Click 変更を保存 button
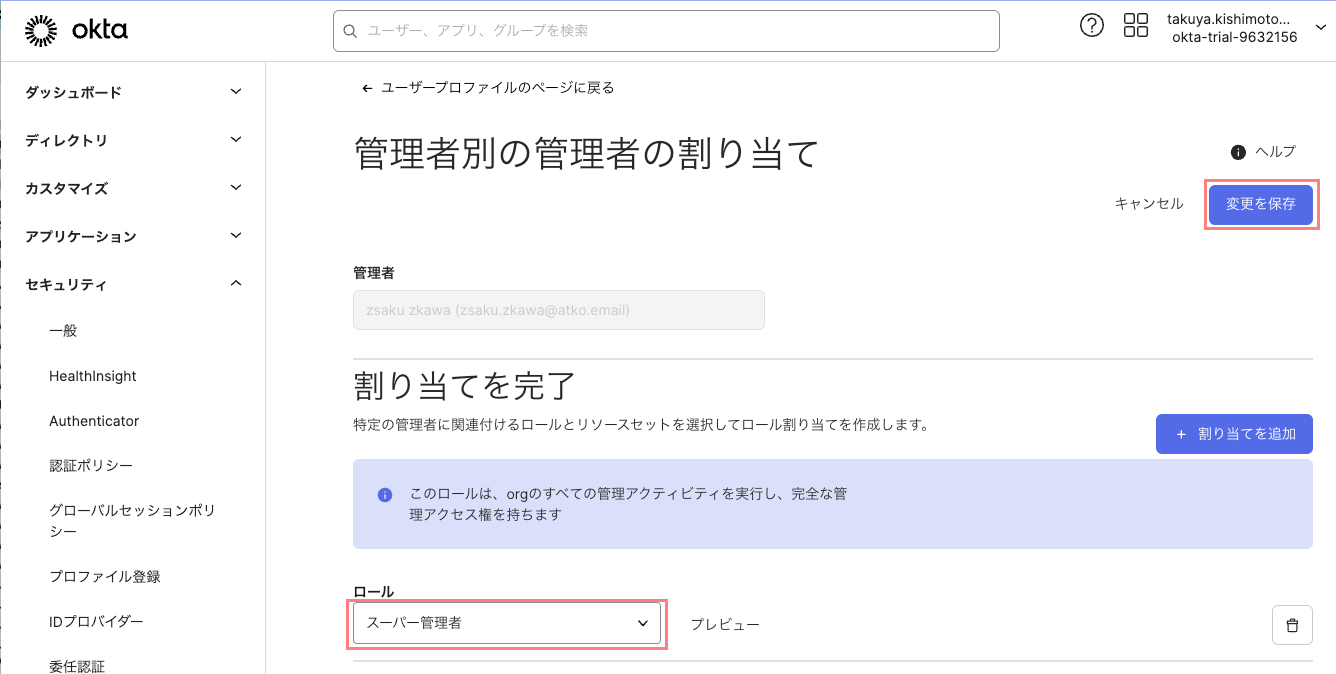 click(x=1260, y=204)
